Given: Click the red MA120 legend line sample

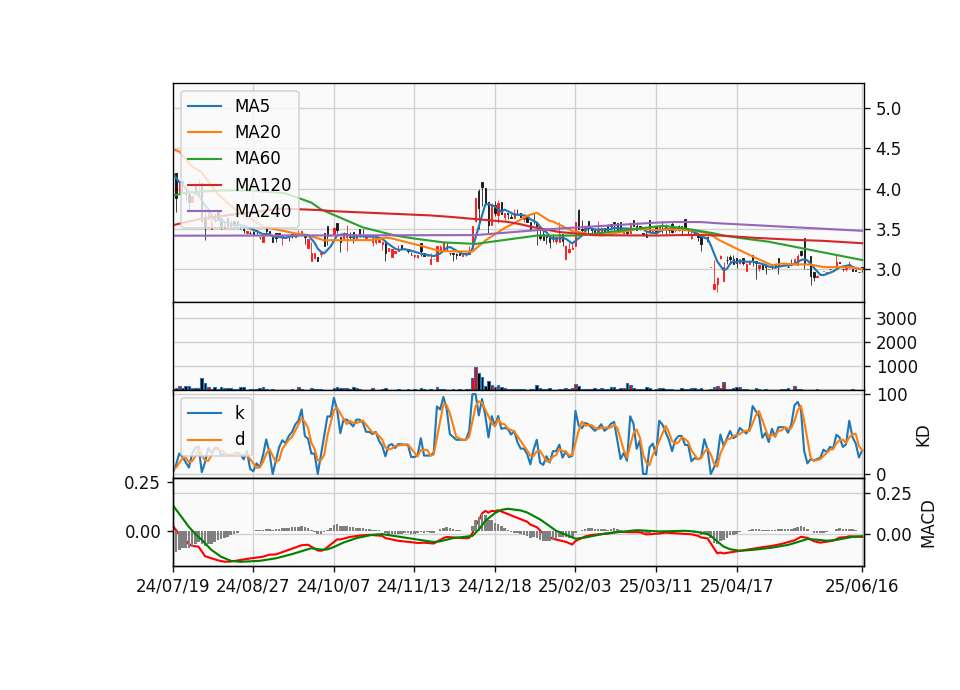Looking at the screenshot, I should click(x=204, y=185).
